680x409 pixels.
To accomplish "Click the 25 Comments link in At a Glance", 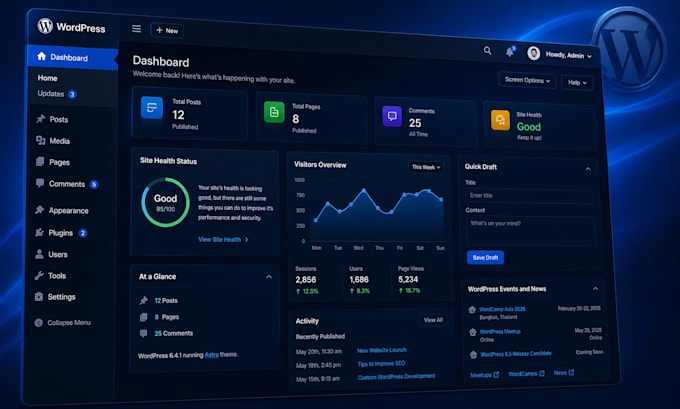I will (173, 334).
